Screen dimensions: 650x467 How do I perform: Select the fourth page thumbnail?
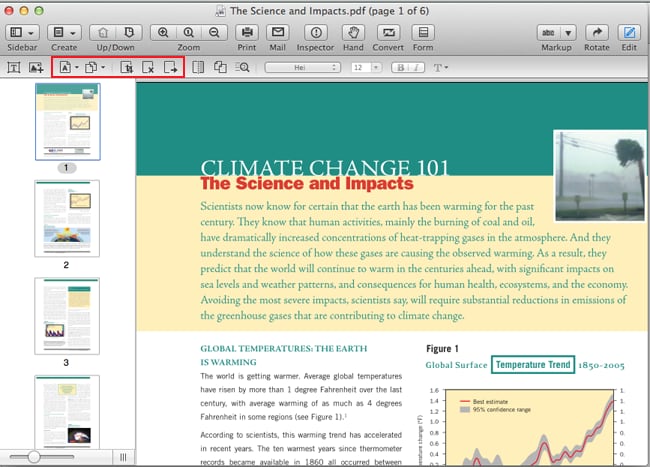point(67,412)
